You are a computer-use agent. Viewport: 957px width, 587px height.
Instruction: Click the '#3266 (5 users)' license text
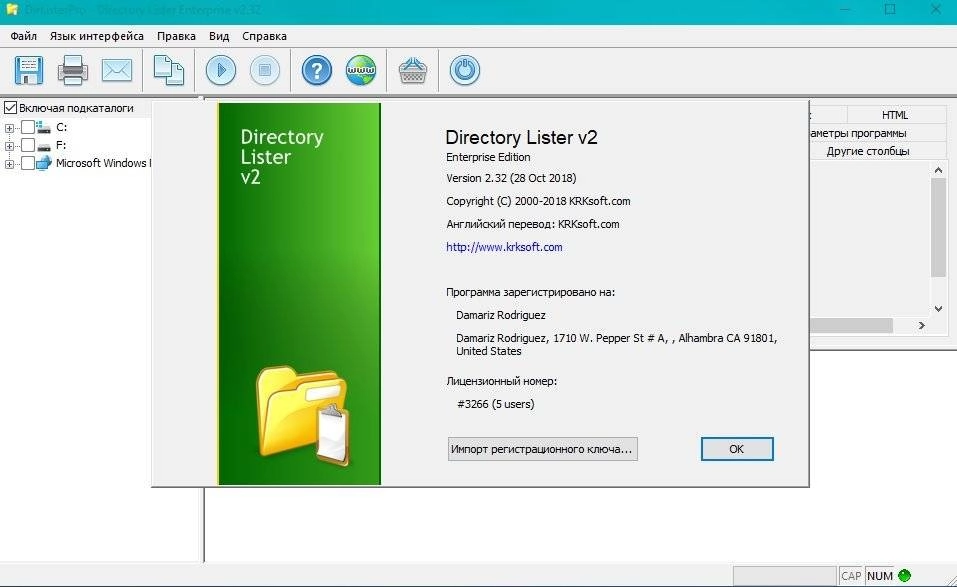[x=496, y=404]
